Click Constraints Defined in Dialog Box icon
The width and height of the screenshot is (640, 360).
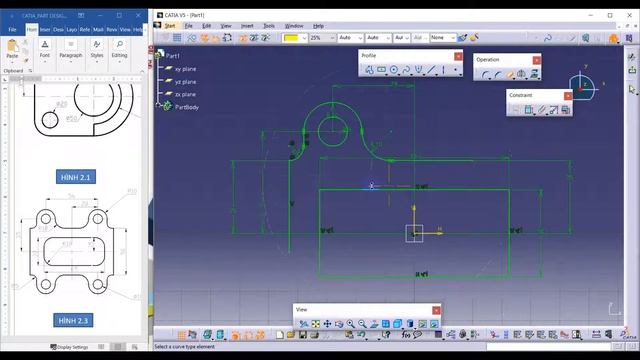point(516,110)
